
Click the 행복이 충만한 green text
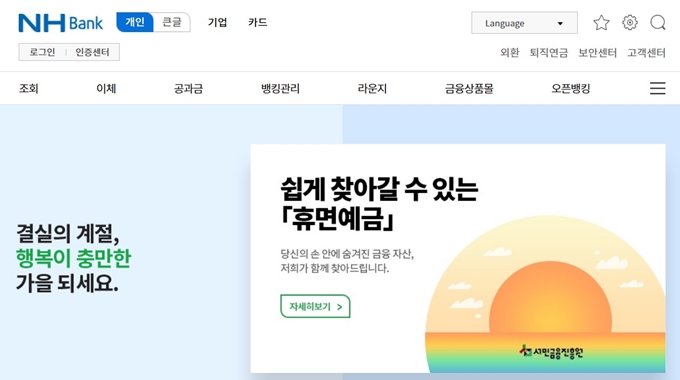point(73,258)
